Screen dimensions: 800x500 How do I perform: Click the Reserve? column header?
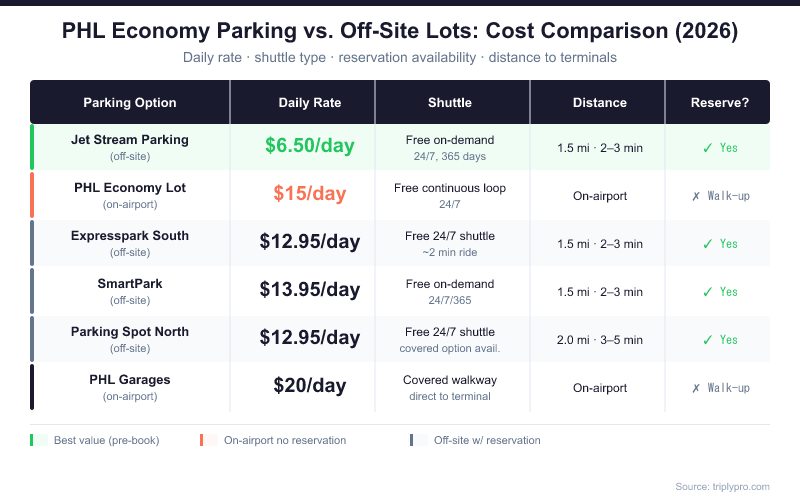[x=720, y=103]
